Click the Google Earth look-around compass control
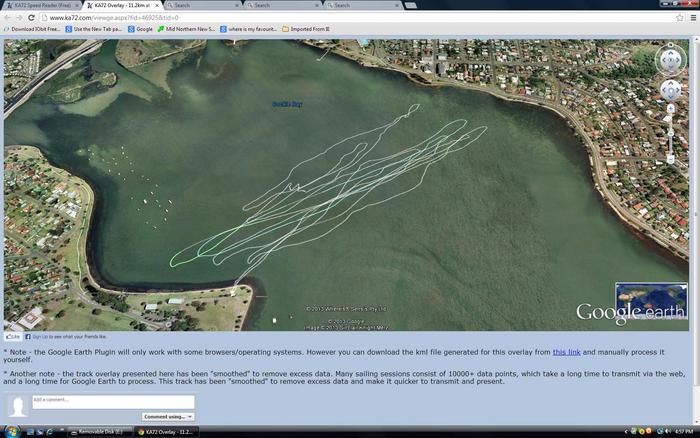 point(671,59)
